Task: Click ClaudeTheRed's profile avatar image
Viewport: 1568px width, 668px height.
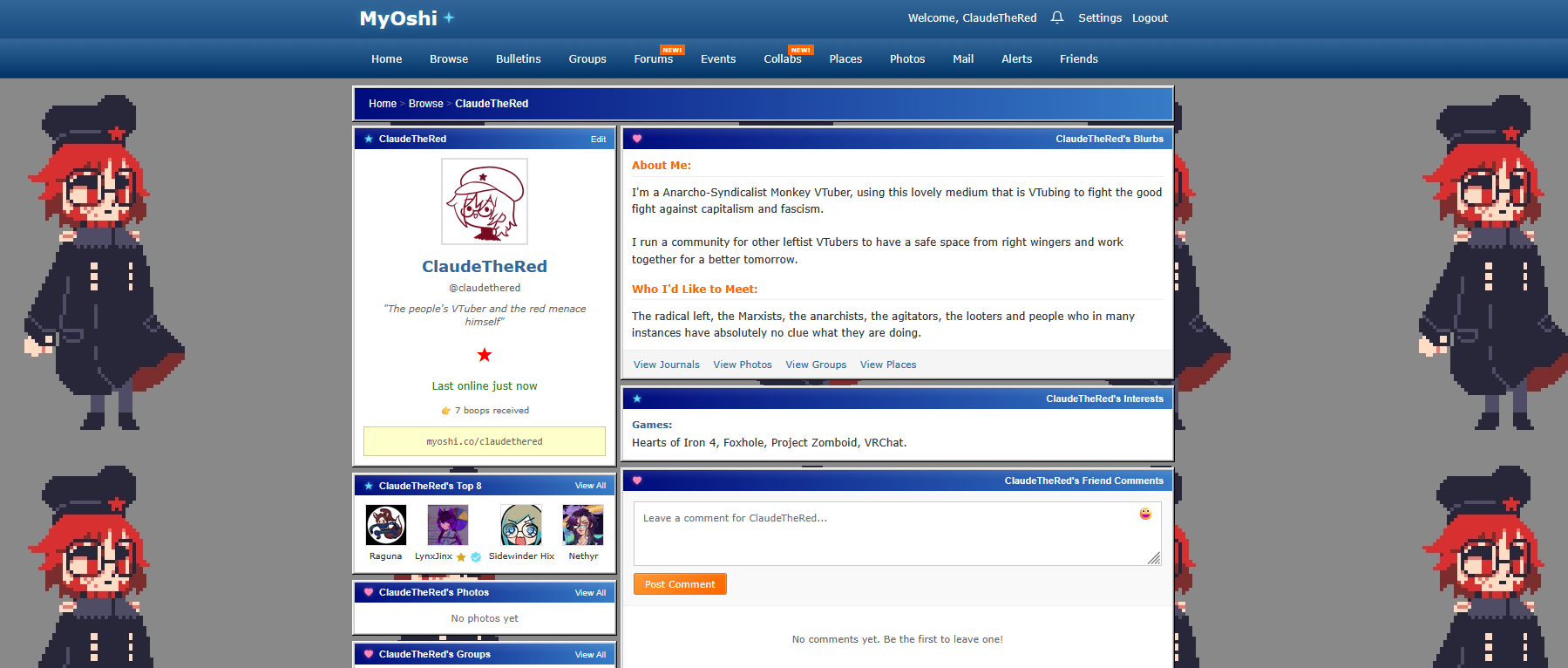Action: coord(485,201)
